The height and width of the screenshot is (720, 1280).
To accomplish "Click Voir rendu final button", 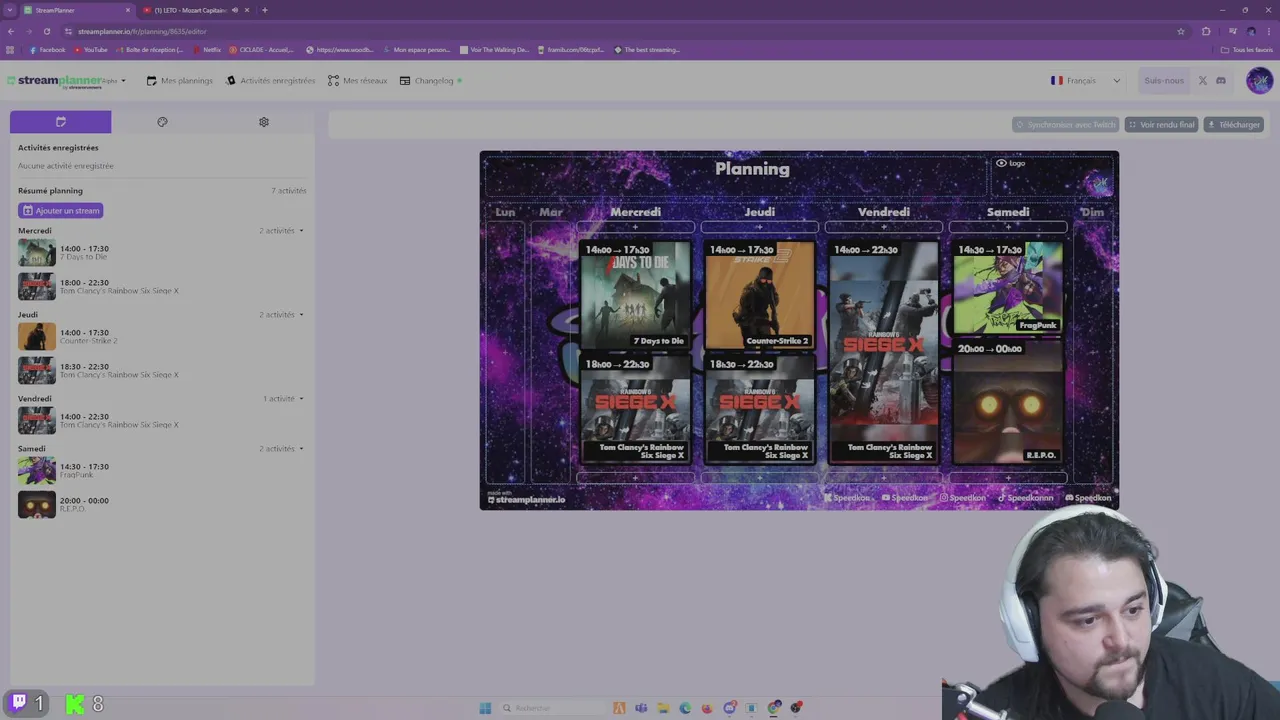I will coord(1161,125).
